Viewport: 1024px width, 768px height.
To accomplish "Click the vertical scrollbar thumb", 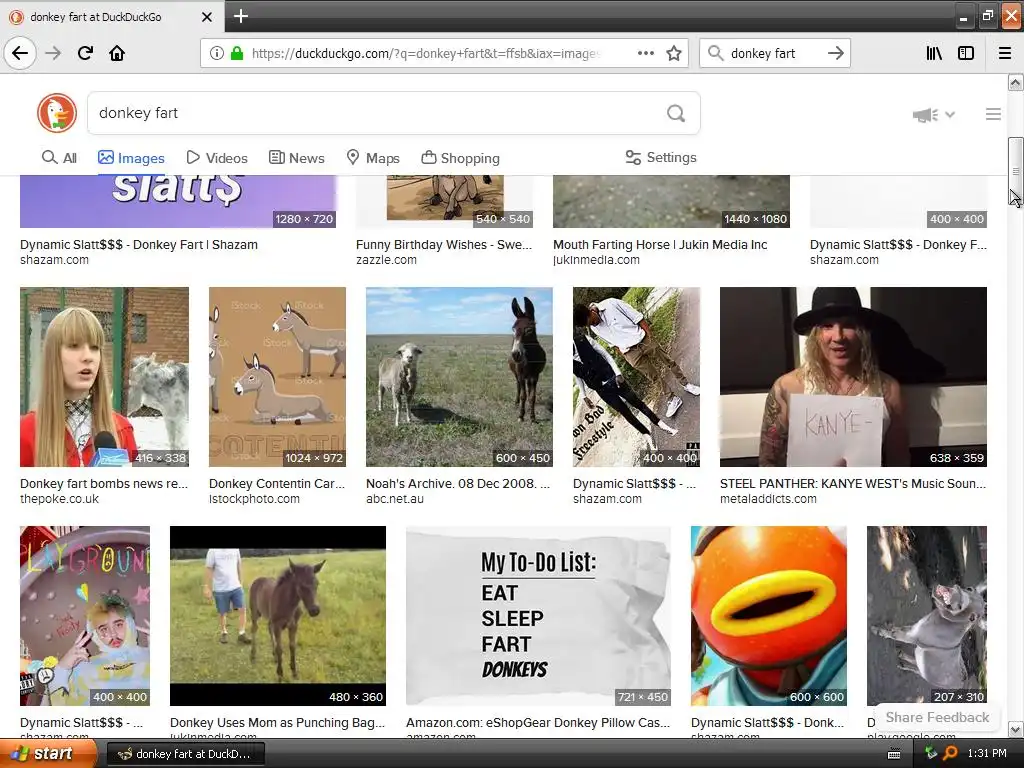I will 1015,171.
